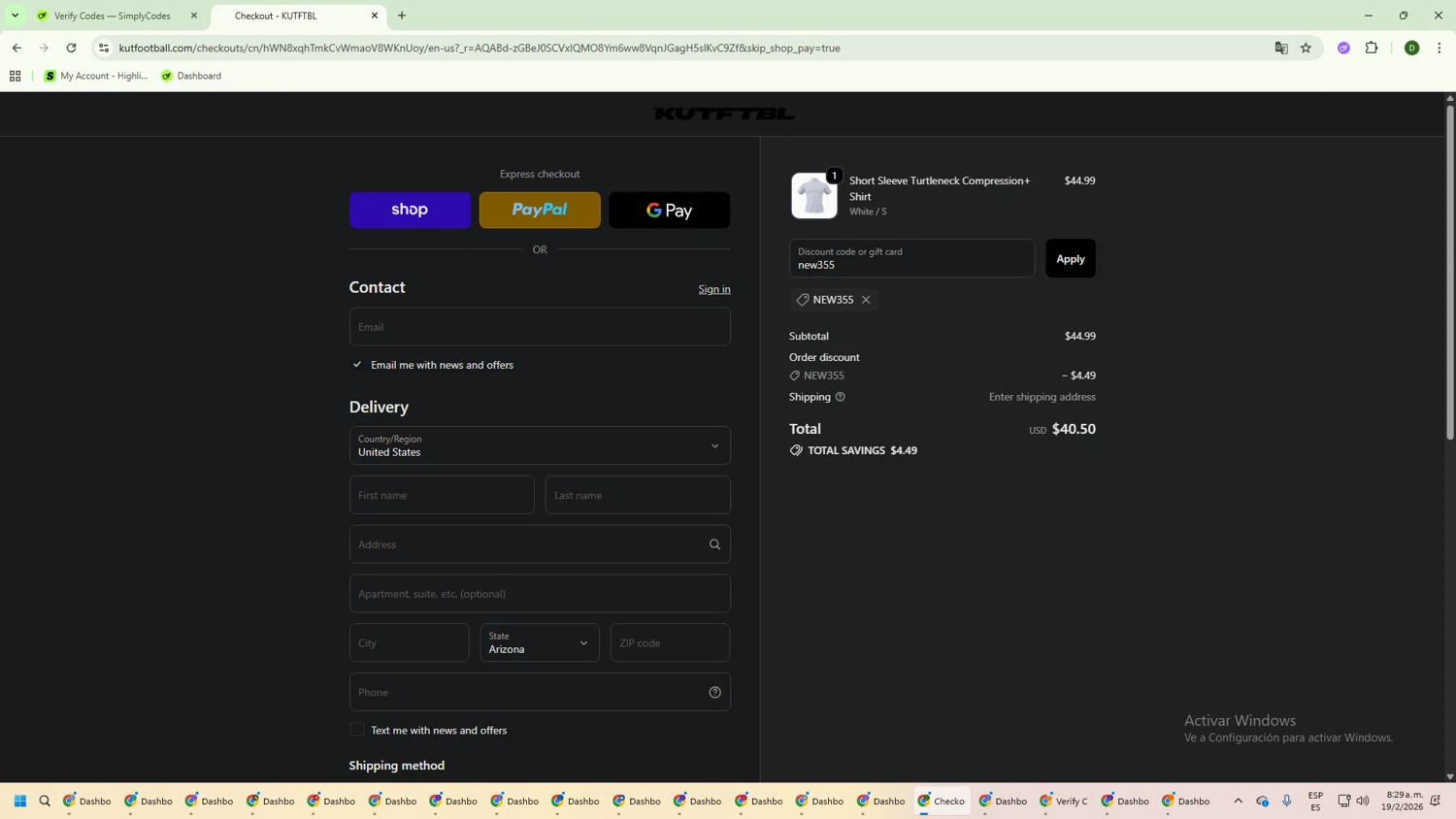The width and height of the screenshot is (1456, 819).
Task: Click the First name field
Action: tap(442, 495)
